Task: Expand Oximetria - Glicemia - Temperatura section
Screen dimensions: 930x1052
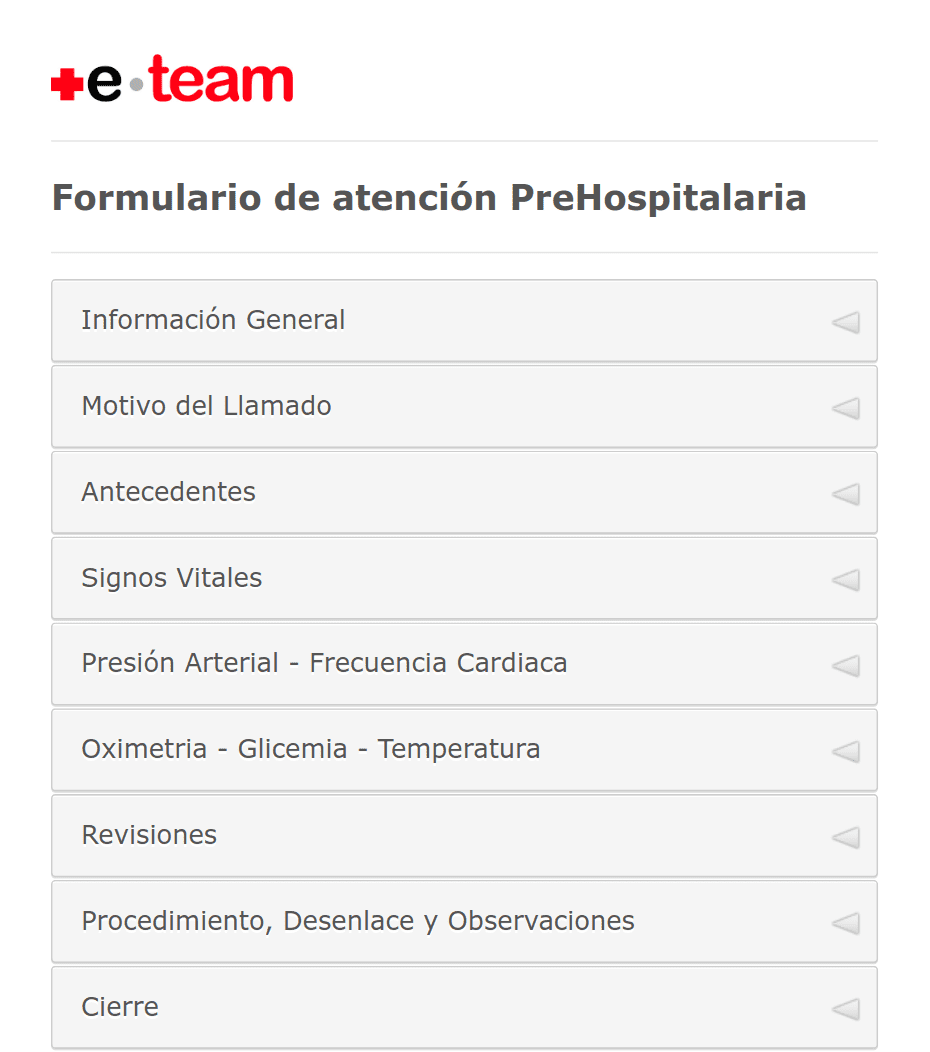Action: click(464, 750)
